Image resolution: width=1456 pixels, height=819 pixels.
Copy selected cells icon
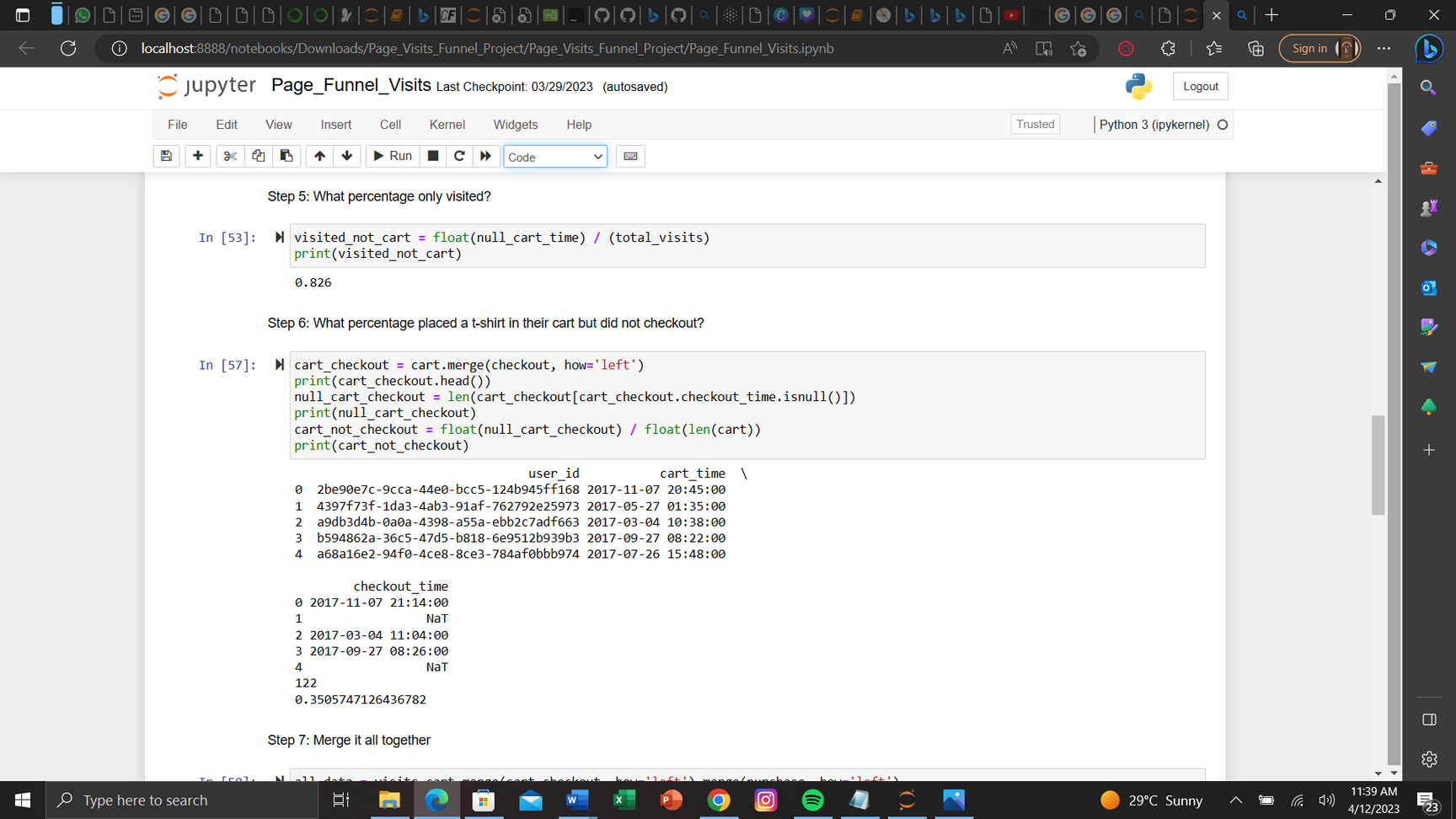tap(259, 156)
